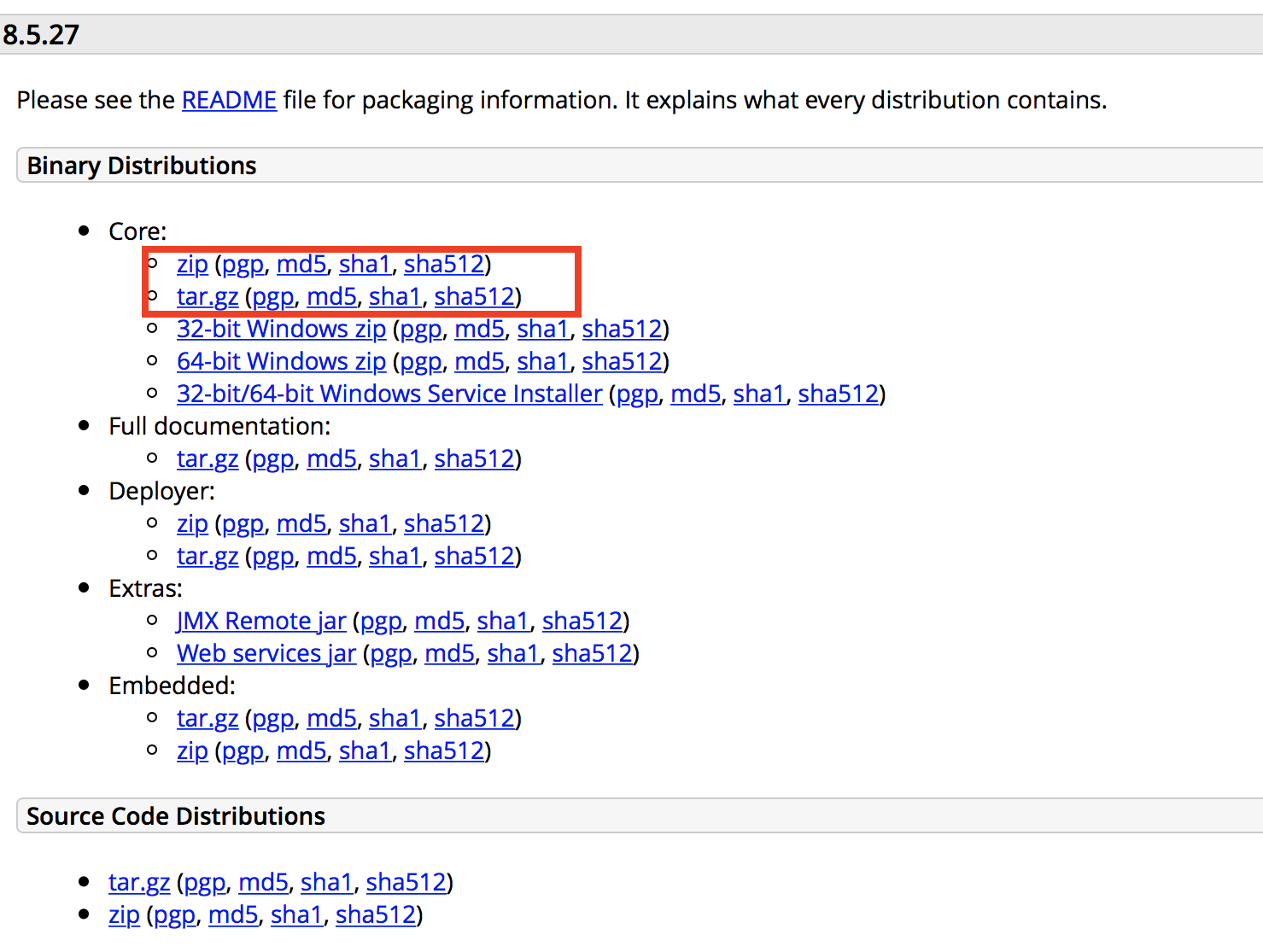Open md5 for 64-bit Windows zip
The width and height of the screenshot is (1263, 952).
[x=479, y=362]
